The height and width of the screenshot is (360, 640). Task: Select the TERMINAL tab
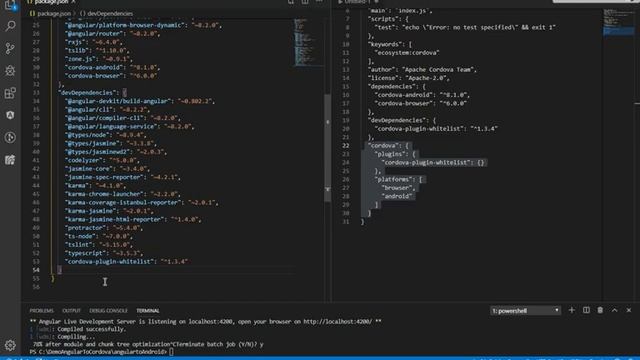(x=148, y=311)
